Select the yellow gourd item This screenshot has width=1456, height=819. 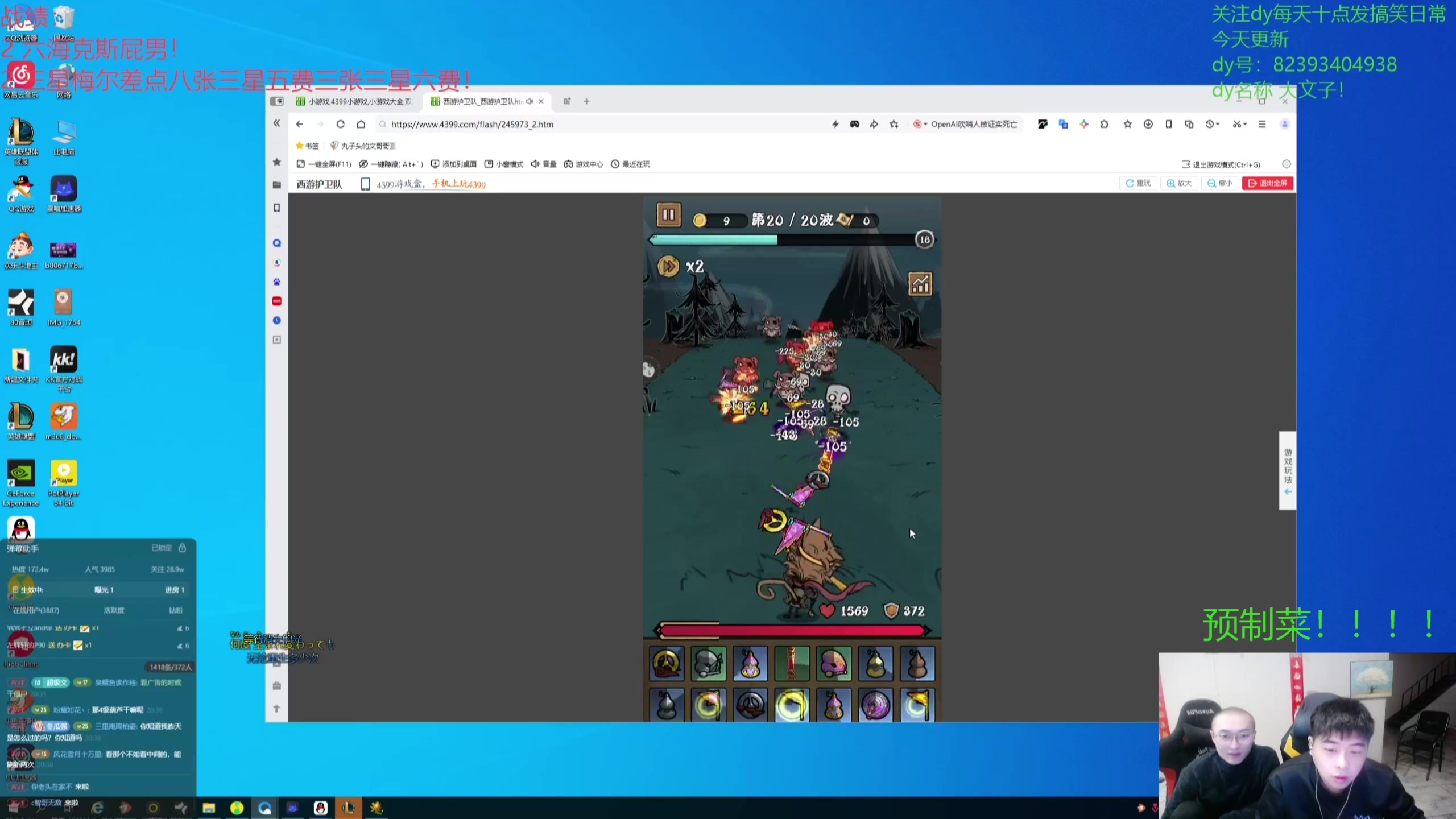[x=875, y=663]
